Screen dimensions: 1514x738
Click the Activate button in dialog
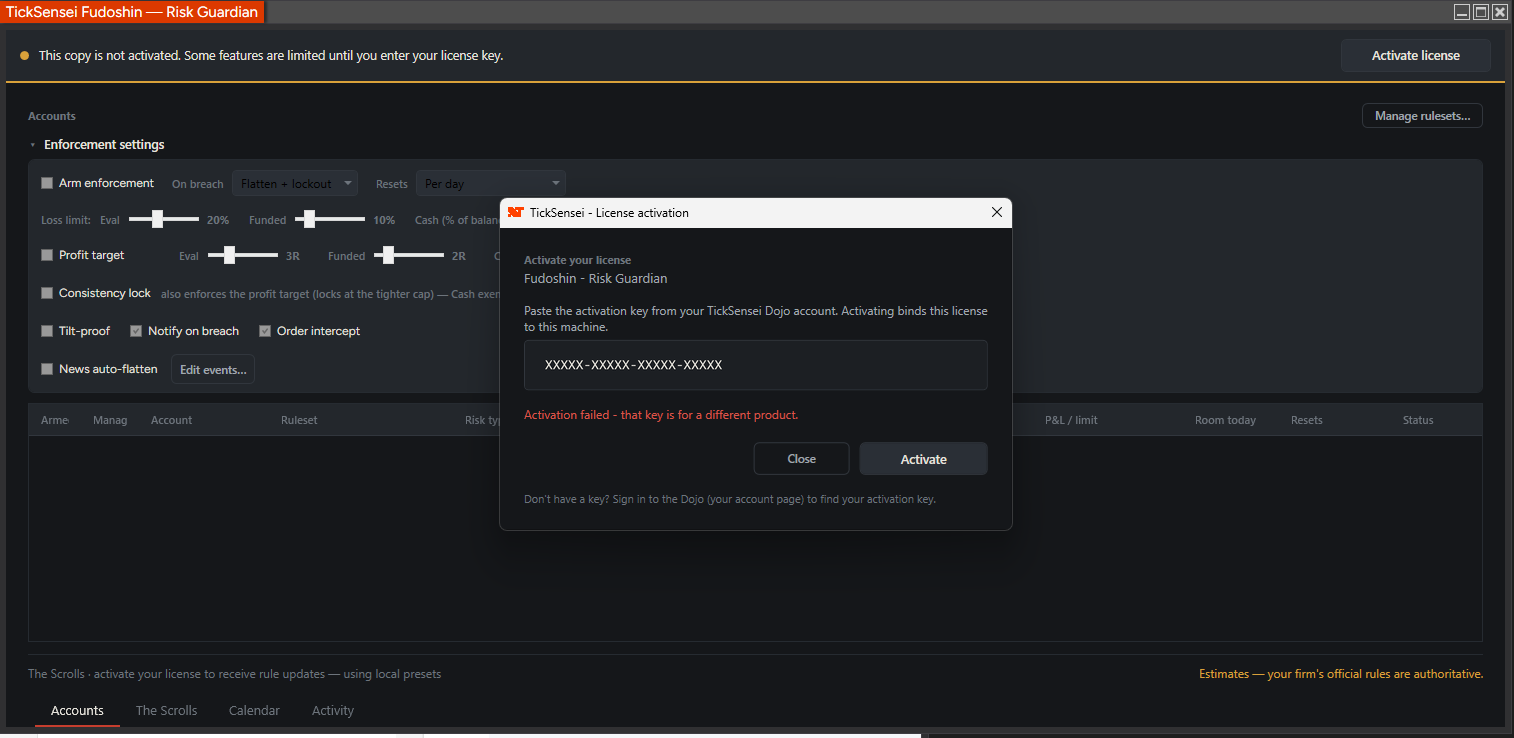pyautogui.click(x=924, y=459)
